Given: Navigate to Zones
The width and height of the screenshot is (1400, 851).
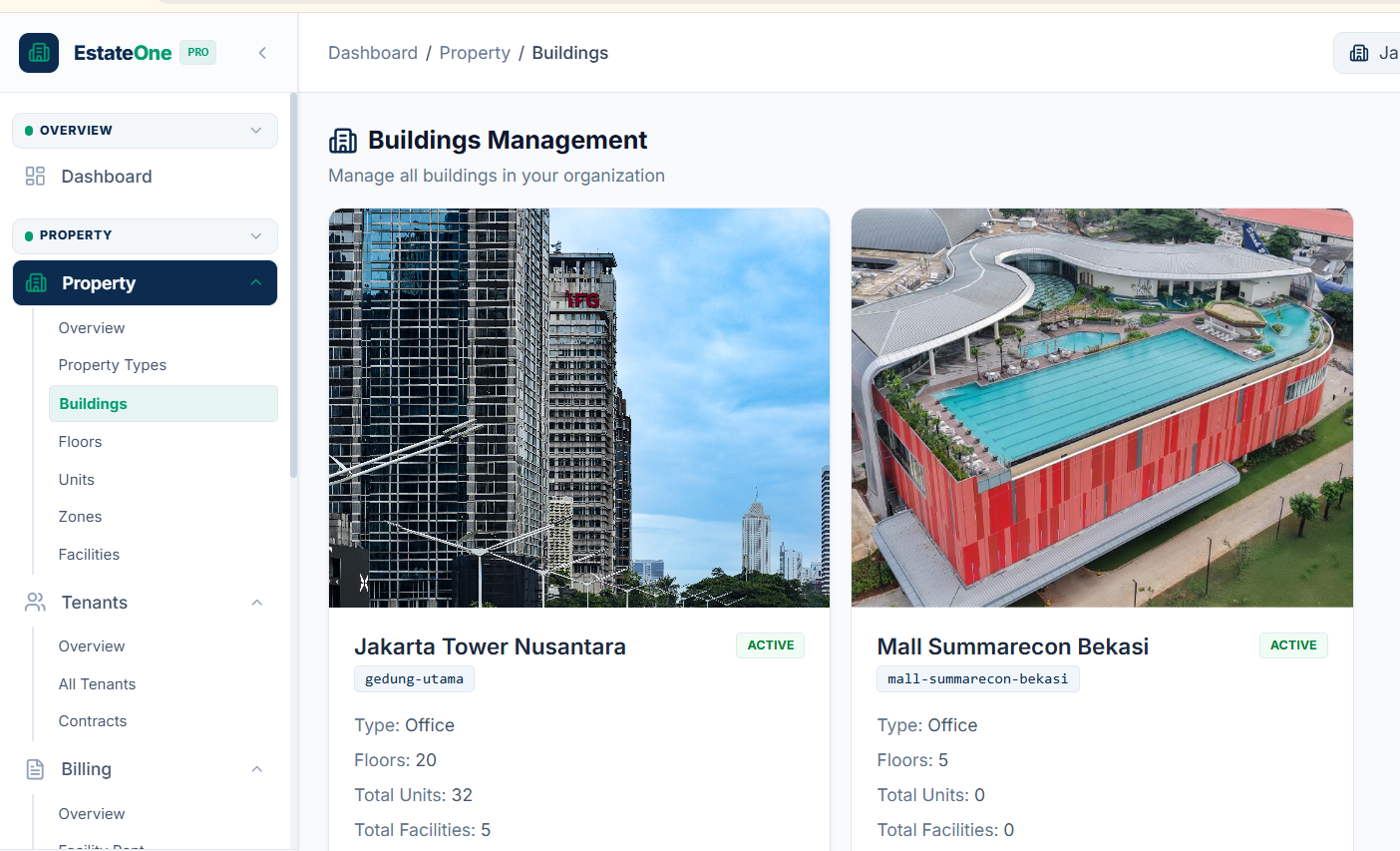Looking at the screenshot, I should [x=80, y=517].
